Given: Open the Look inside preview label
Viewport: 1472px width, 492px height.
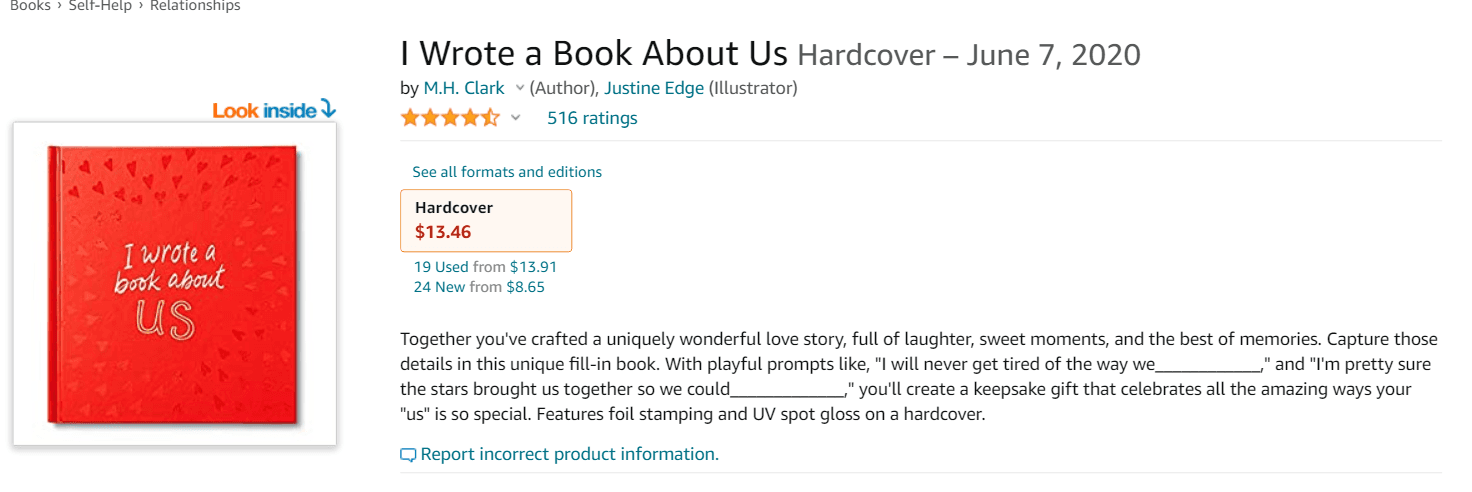Looking at the screenshot, I should point(265,110).
